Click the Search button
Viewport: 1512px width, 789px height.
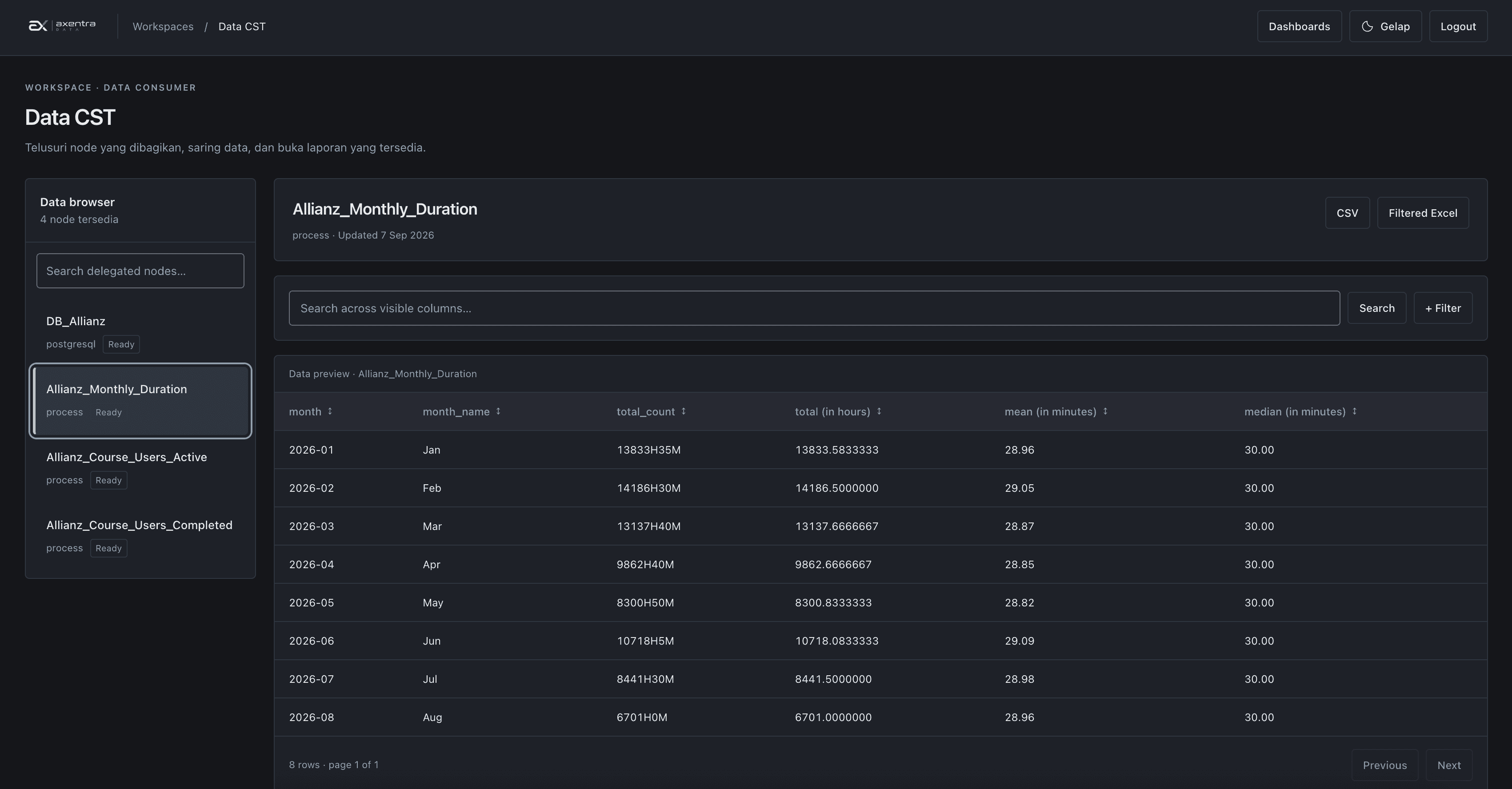[x=1376, y=308]
